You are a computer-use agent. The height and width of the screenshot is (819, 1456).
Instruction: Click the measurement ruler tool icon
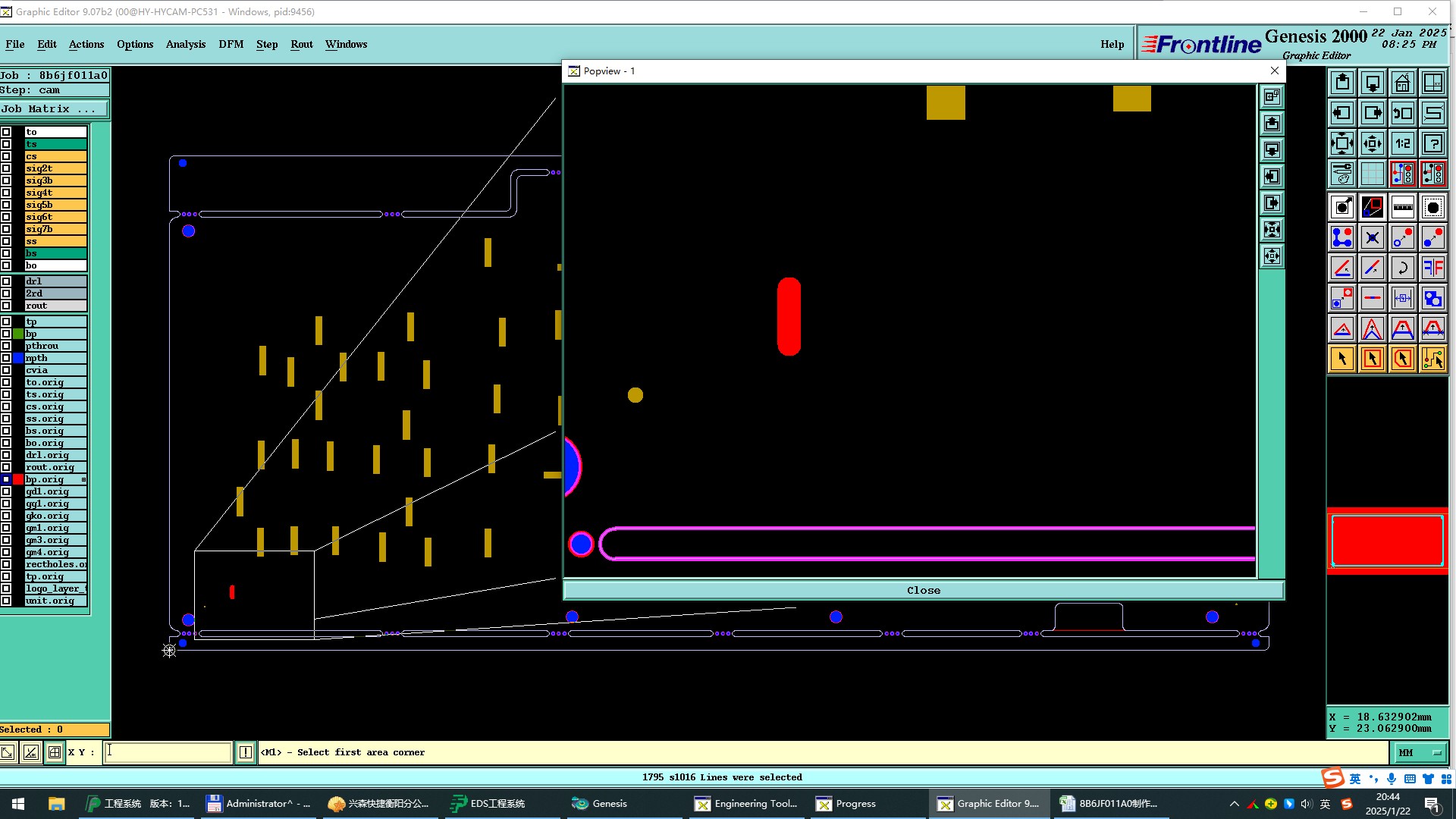1402,207
